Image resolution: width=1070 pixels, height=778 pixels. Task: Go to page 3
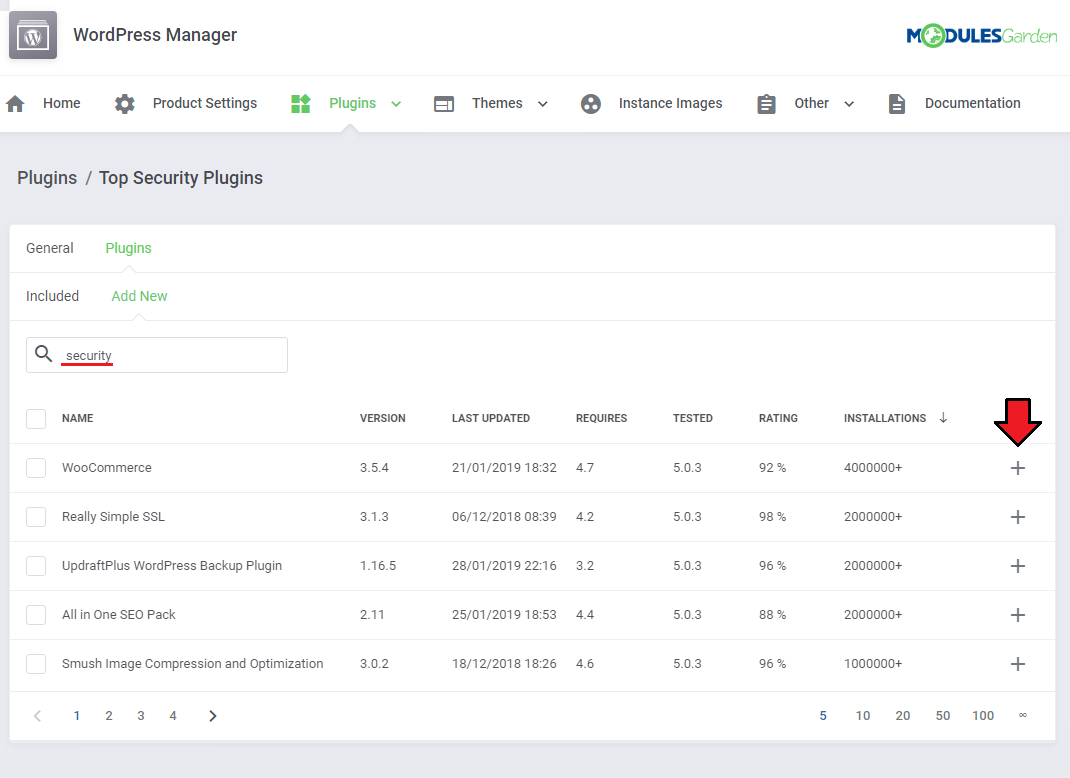(x=141, y=716)
